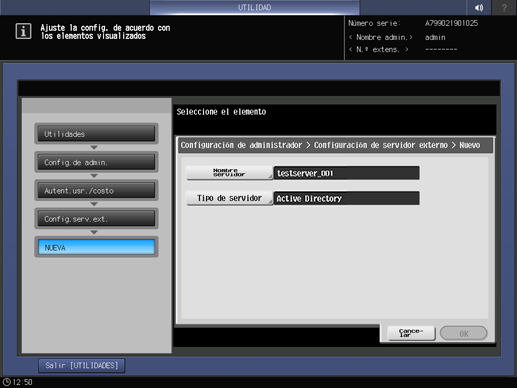Click the arrow below Utilidades button
Screen dimensions: 517x388
point(94,147)
